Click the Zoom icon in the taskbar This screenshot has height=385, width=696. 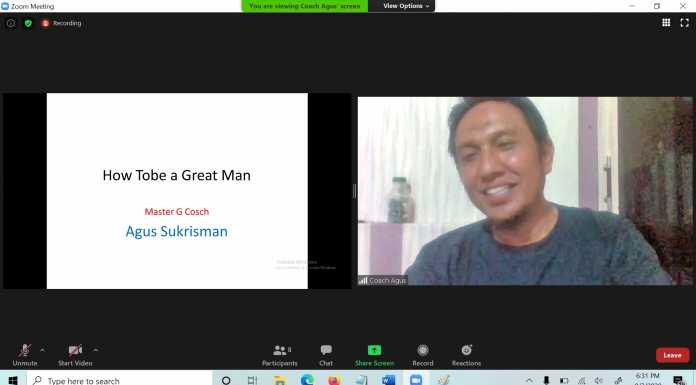[x=416, y=380]
